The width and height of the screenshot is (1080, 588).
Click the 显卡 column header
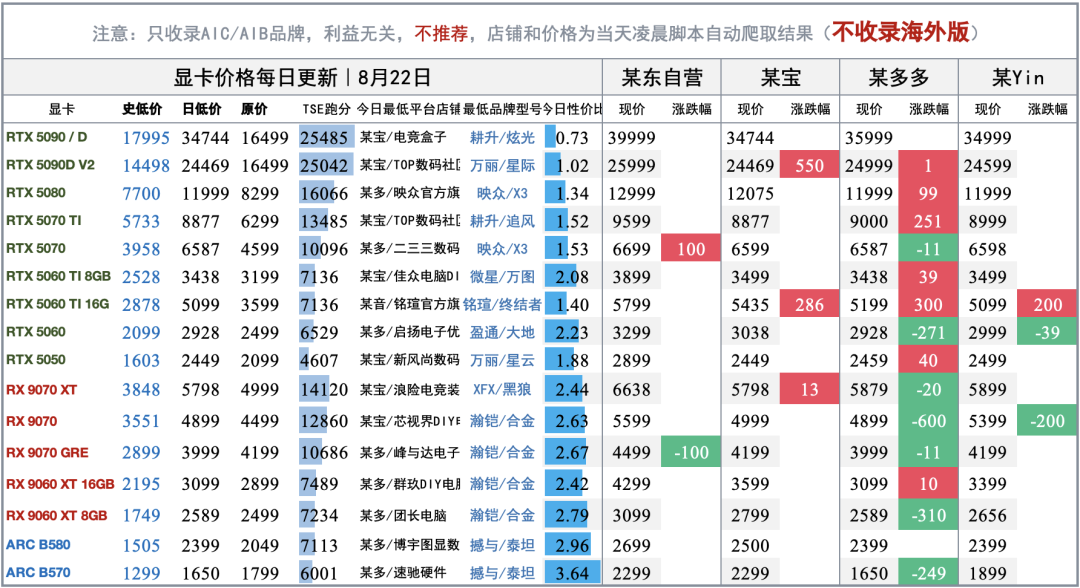click(61, 109)
